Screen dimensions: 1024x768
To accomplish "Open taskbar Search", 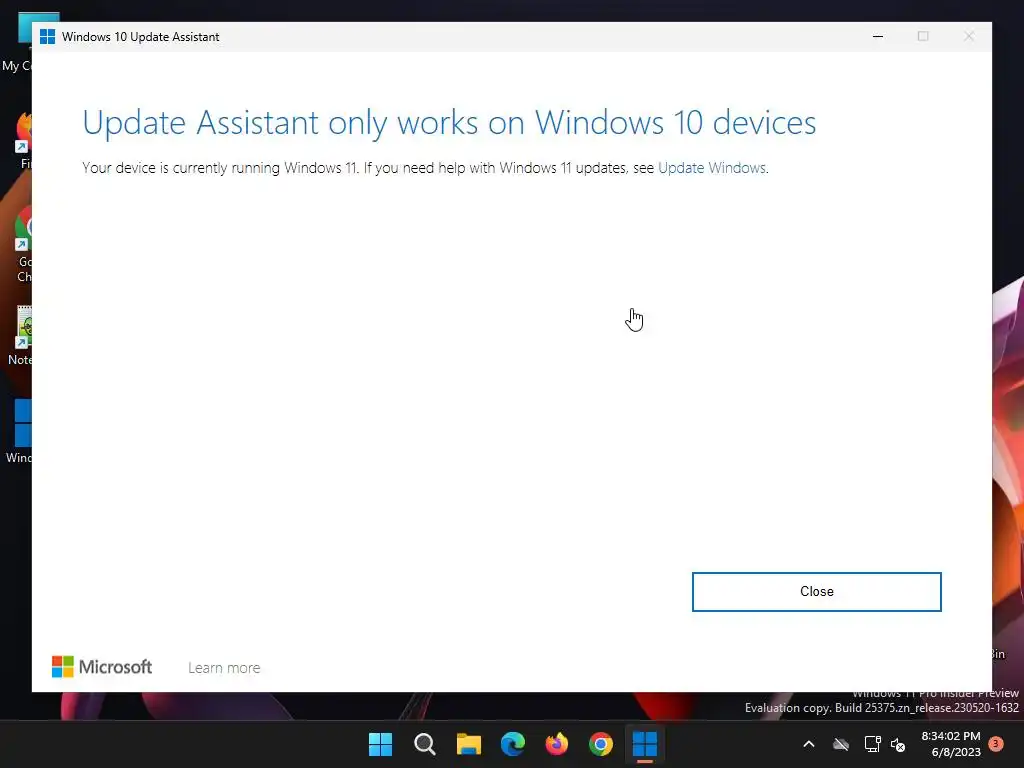I will pyautogui.click(x=424, y=744).
